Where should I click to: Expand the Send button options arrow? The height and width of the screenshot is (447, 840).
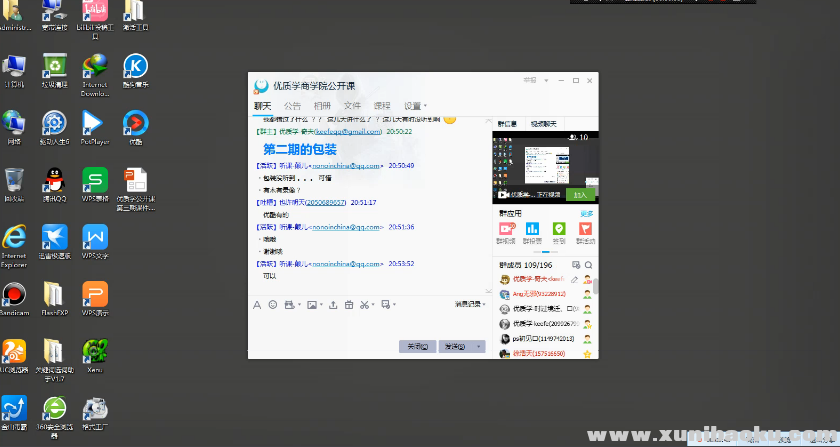(x=480, y=347)
